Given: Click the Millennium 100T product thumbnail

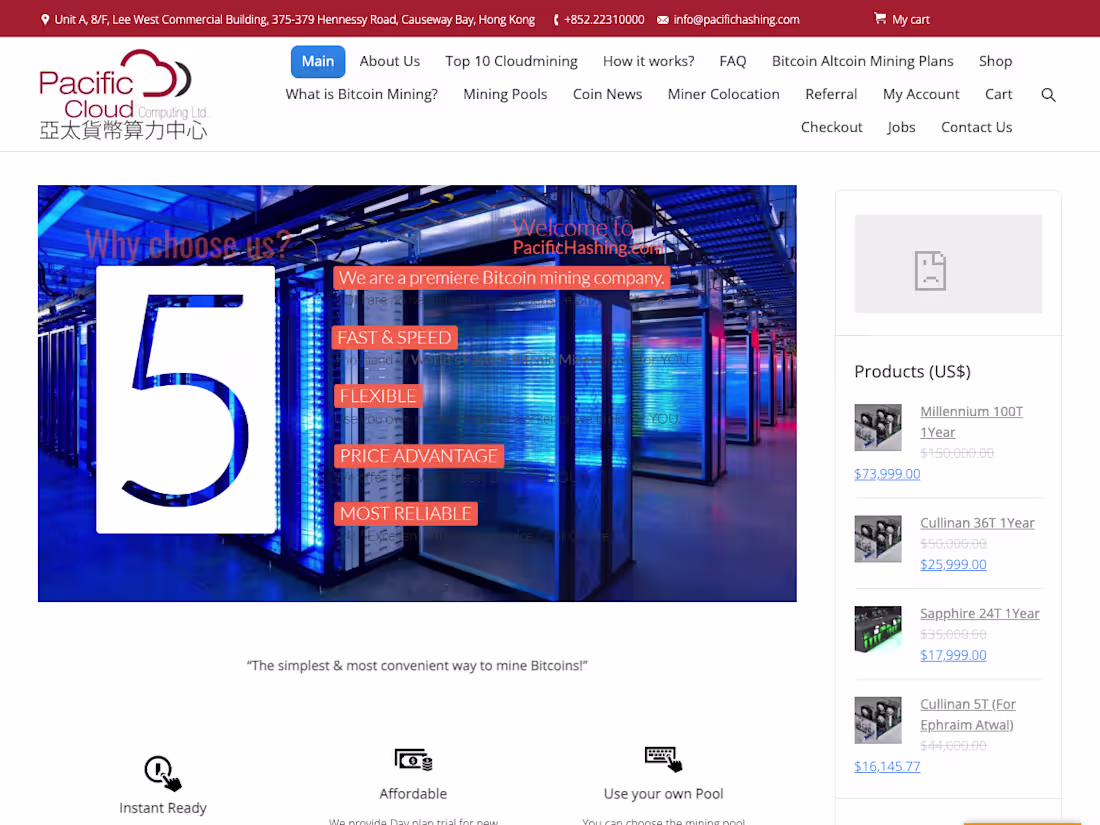Looking at the screenshot, I should (x=877, y=427).
